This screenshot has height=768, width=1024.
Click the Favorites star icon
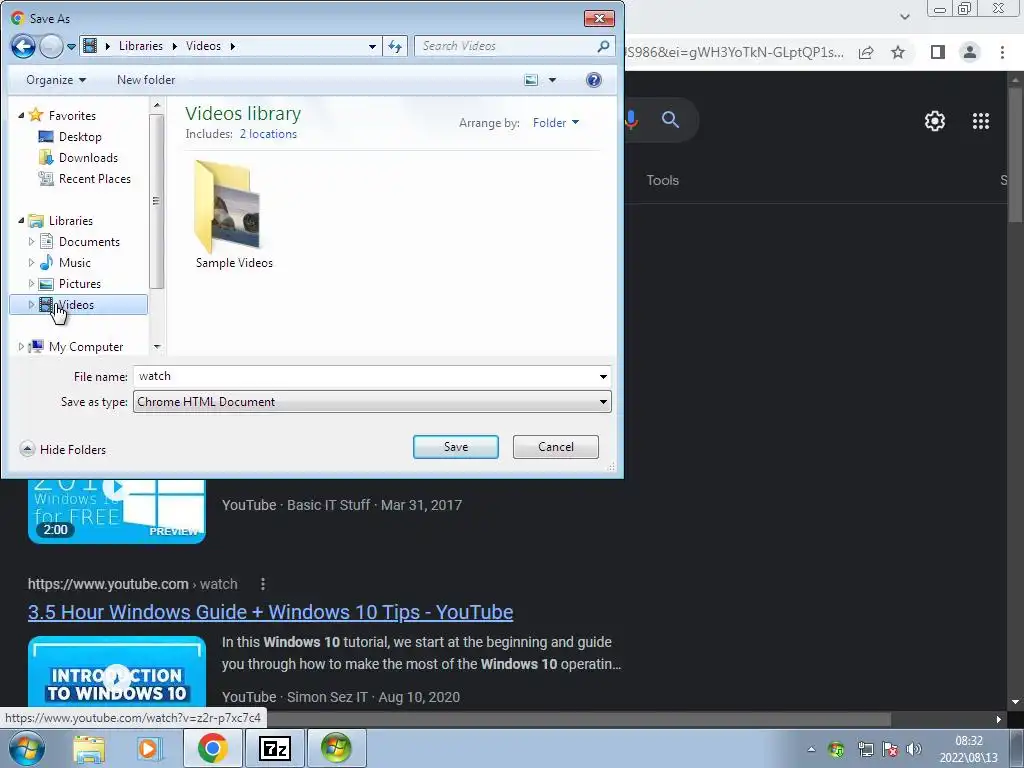36,115
